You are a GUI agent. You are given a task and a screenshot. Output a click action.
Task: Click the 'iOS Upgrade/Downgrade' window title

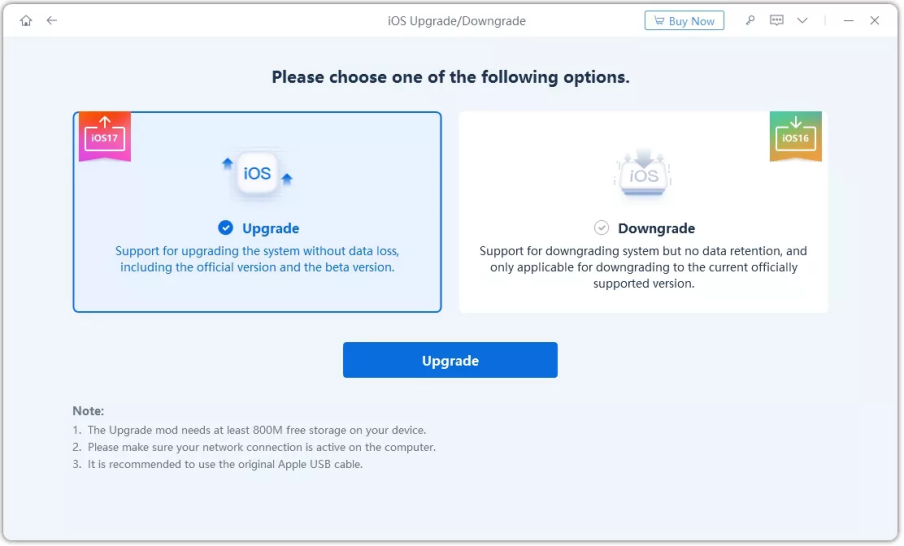coord(457,21)
